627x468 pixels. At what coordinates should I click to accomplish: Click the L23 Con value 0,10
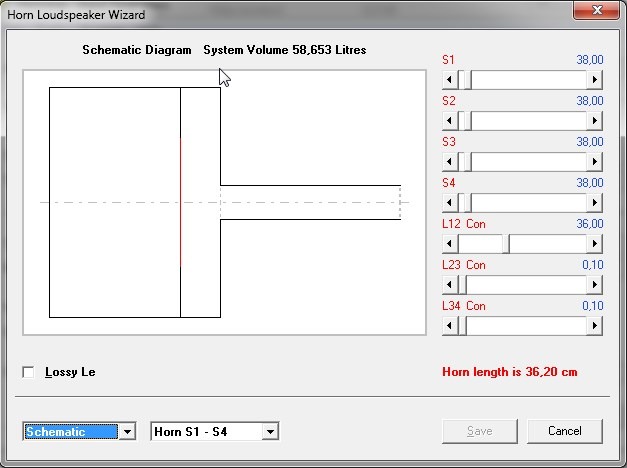tap(593, 265)
